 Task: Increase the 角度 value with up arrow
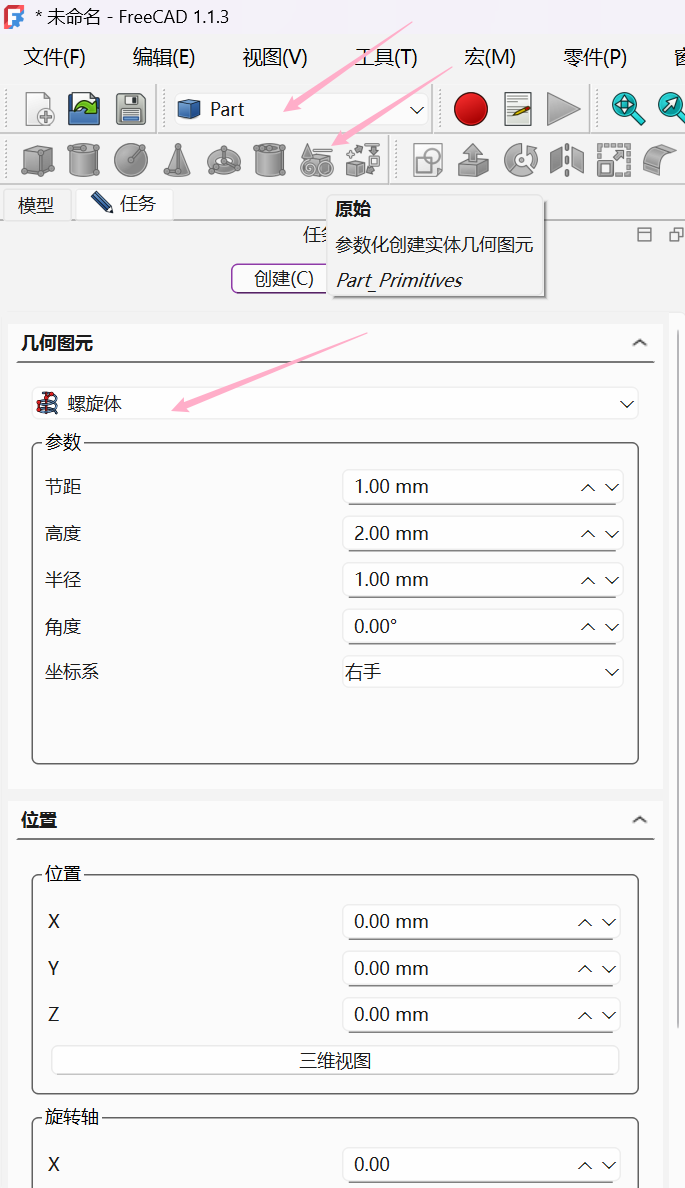588,627
